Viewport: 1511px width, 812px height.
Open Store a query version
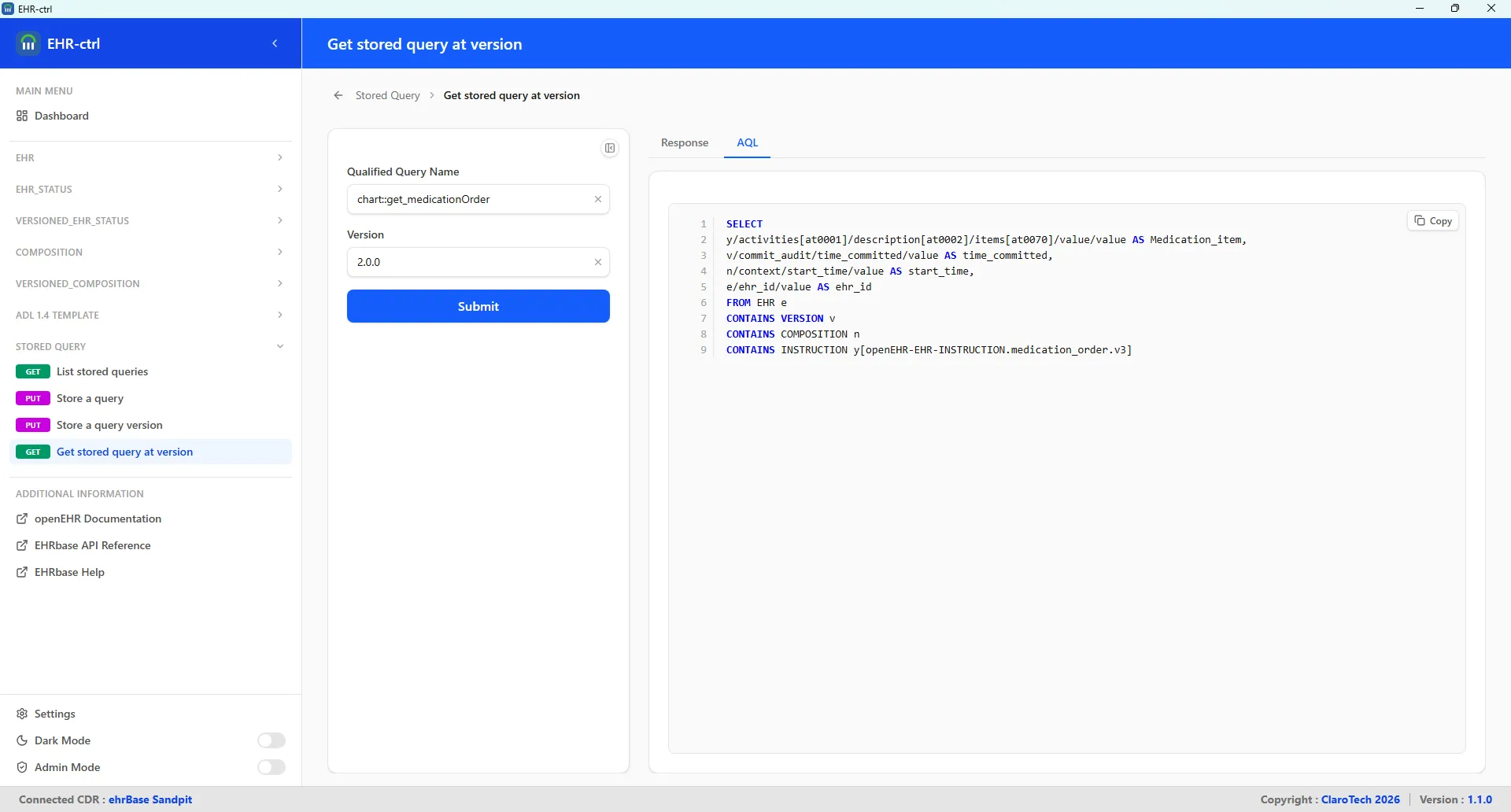pyautogui.click(x=150, y=425)
